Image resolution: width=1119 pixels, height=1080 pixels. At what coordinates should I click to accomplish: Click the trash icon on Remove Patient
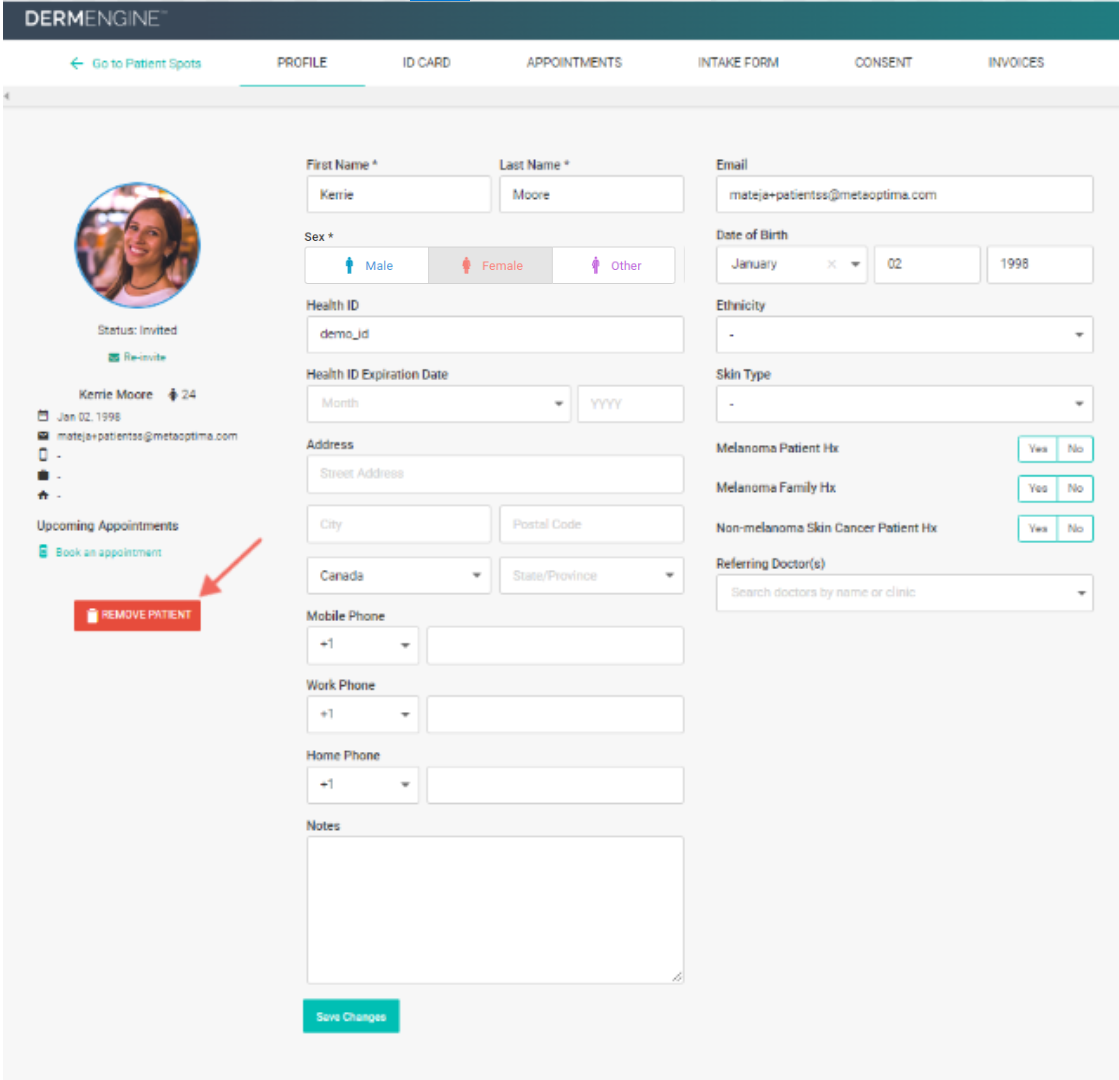point(92,615)
